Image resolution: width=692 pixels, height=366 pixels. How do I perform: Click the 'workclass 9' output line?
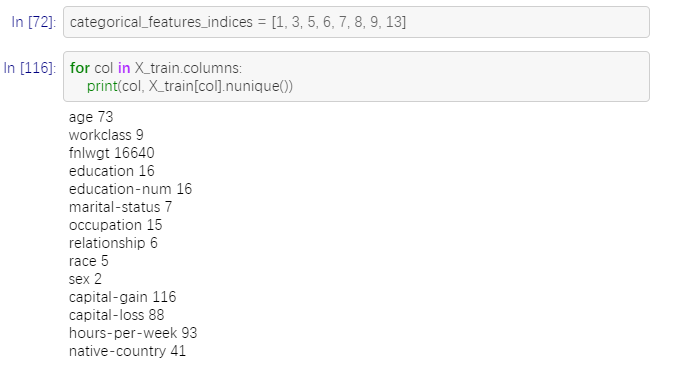tap(106, 135)
